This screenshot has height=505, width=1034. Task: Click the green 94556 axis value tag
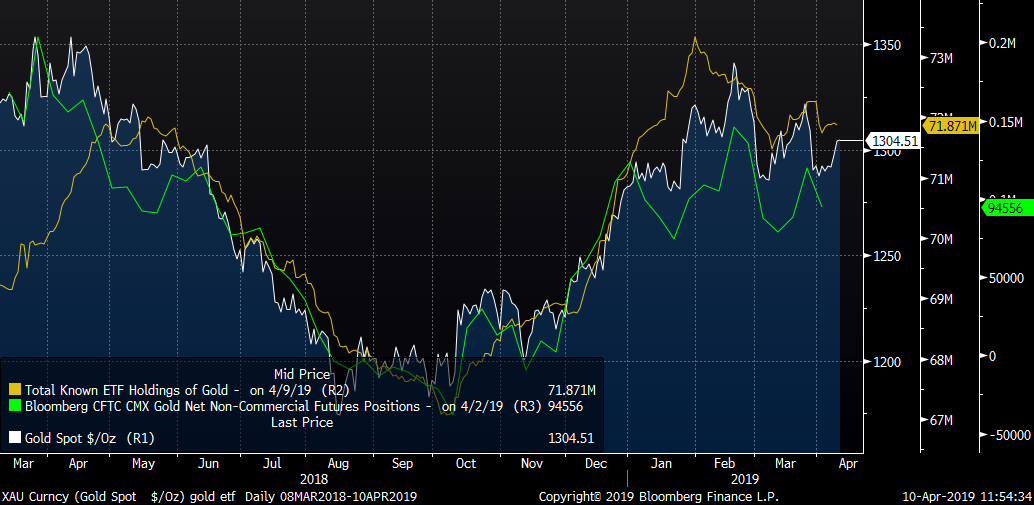click(x=1007, y=208)
